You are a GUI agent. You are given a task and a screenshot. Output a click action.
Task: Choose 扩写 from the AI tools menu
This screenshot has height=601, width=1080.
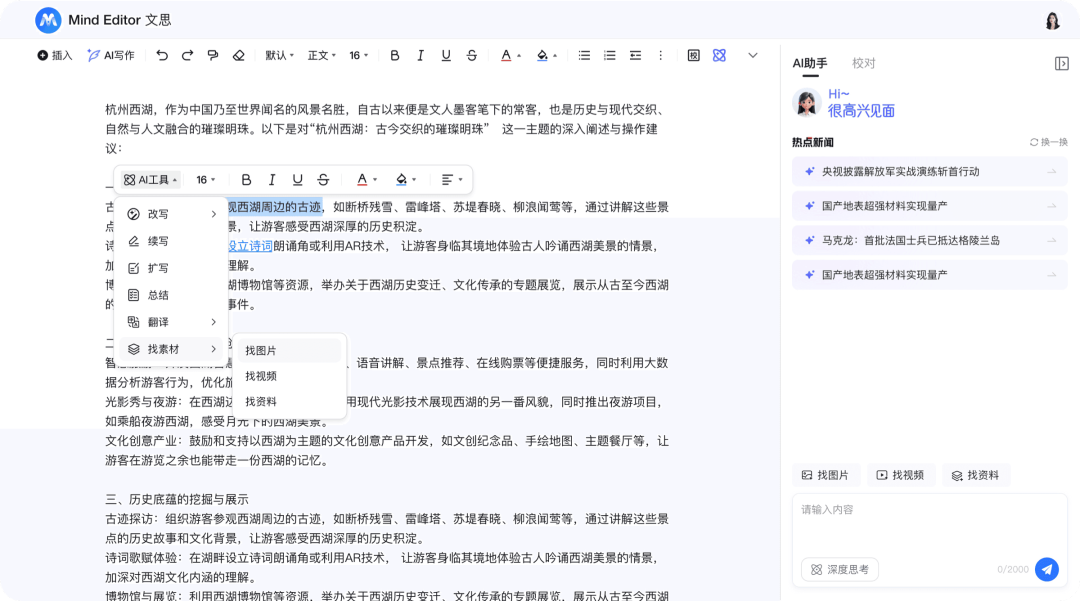click(173, 268)
